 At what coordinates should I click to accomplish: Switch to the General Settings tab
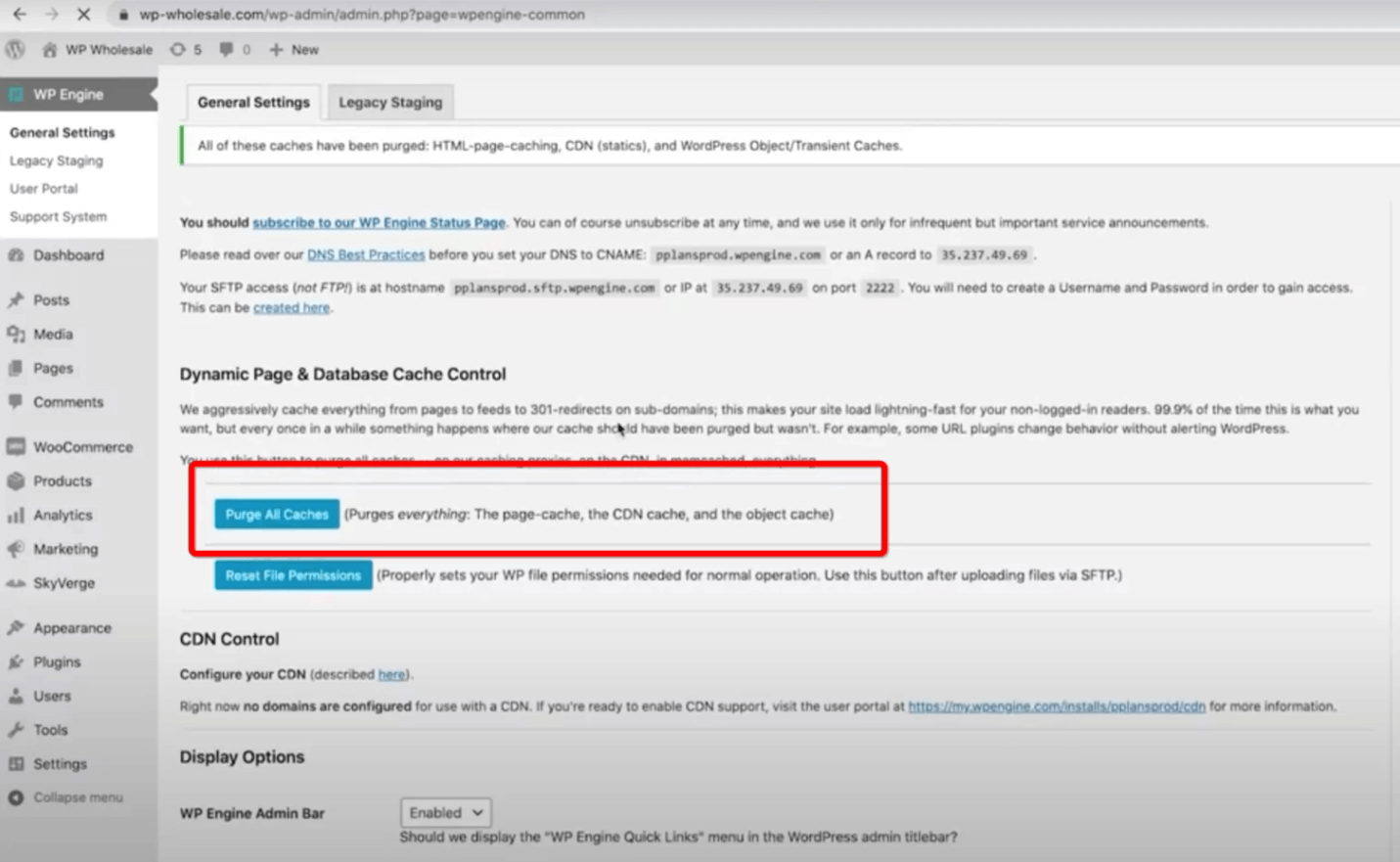pyautogui.click(x=253, y=102)
